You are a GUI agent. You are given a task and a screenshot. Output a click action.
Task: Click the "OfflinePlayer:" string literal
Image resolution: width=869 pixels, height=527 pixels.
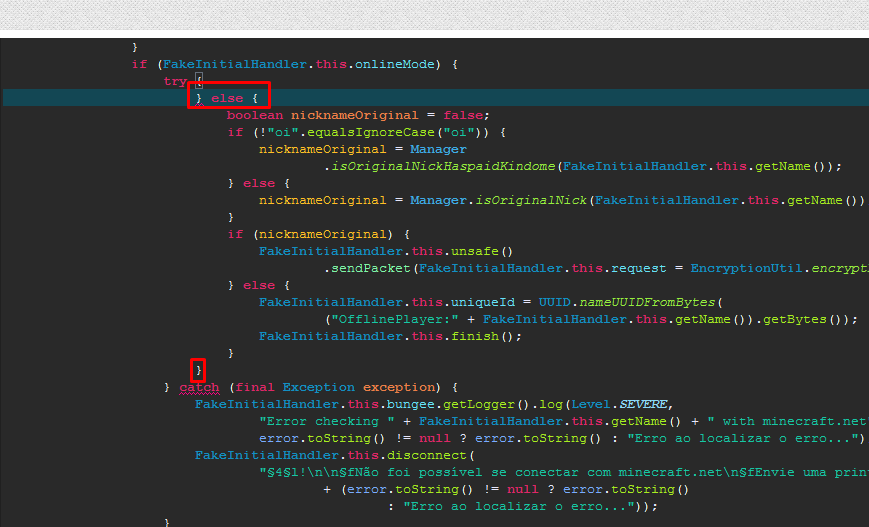(x=395, y=319)
